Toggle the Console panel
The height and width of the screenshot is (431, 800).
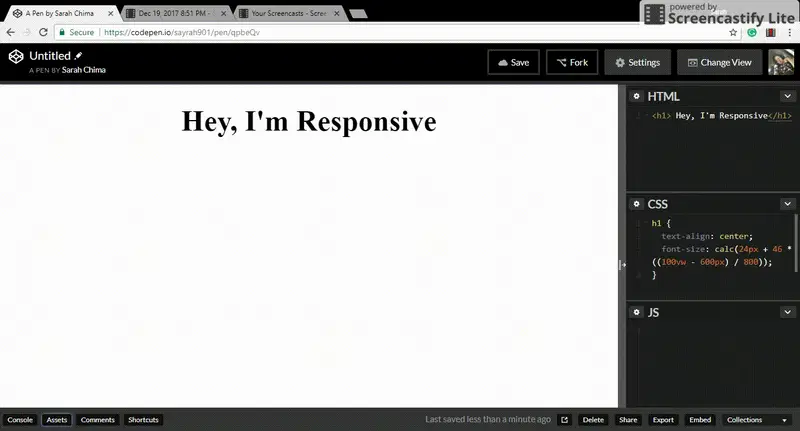20,420
